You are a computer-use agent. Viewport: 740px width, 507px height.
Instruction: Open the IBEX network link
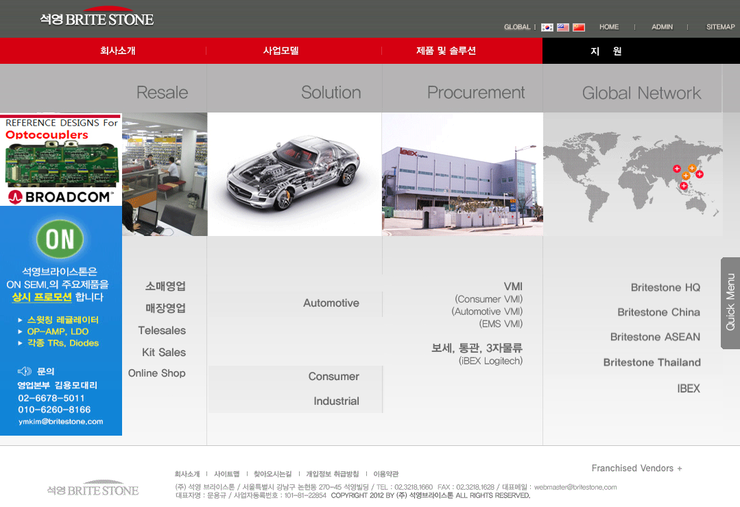(x=689, y=389)
